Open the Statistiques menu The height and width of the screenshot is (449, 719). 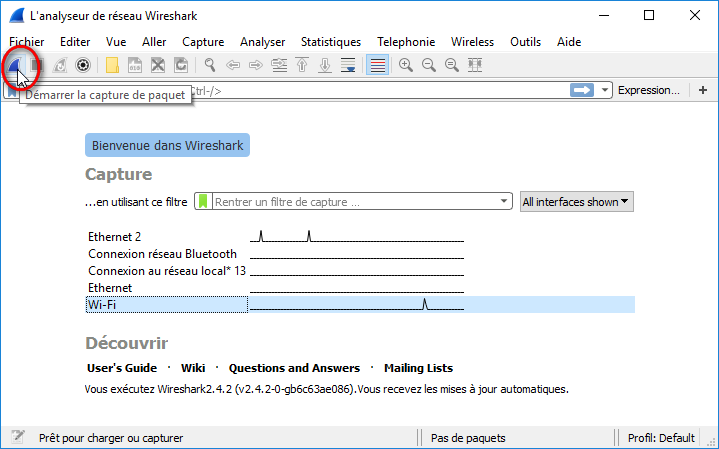tap(331, 42)
